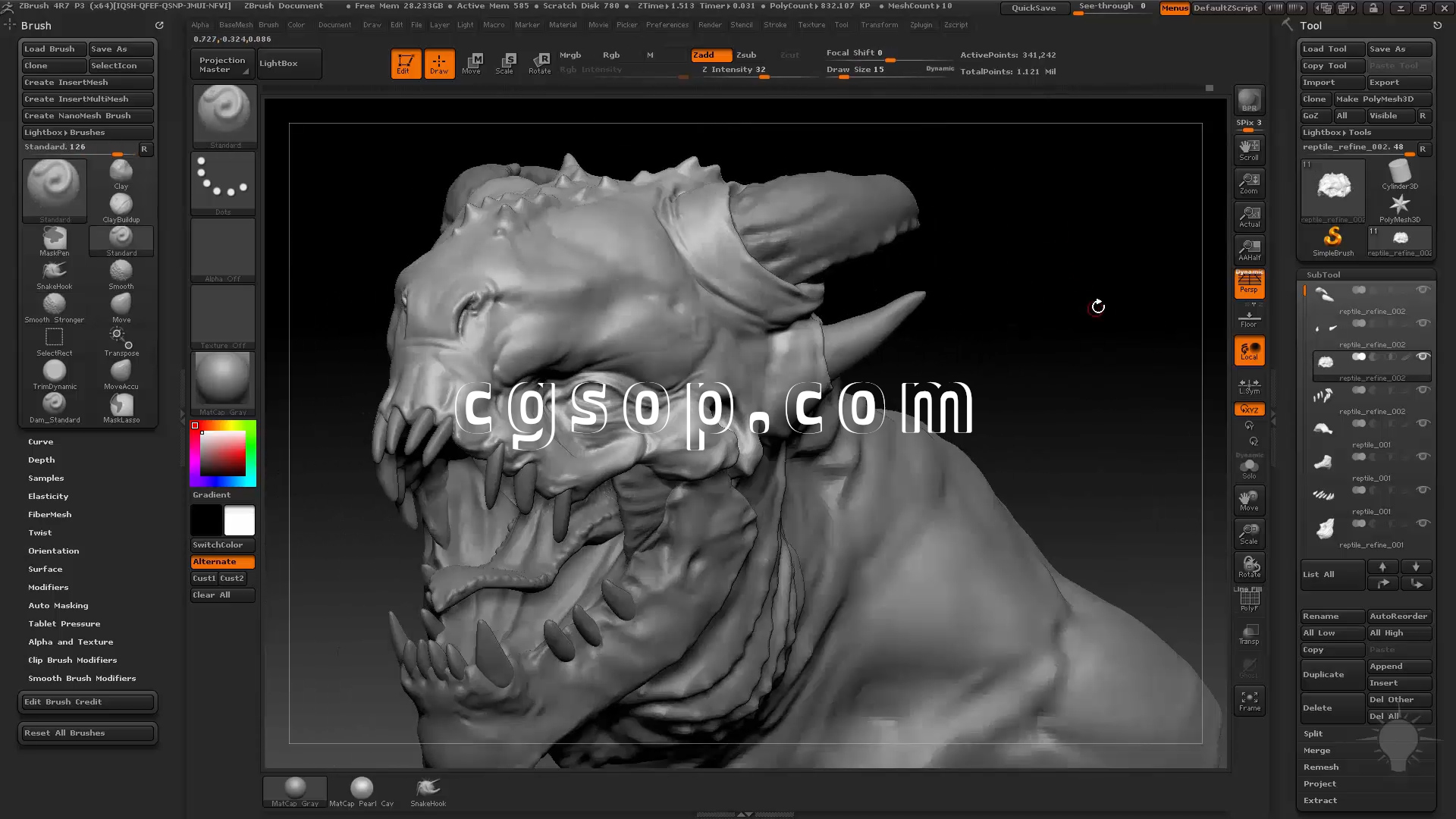Viewport: 1456px width, 819px height.
Task: Activate the Move transform tool
Action: (x=472, y=63)
